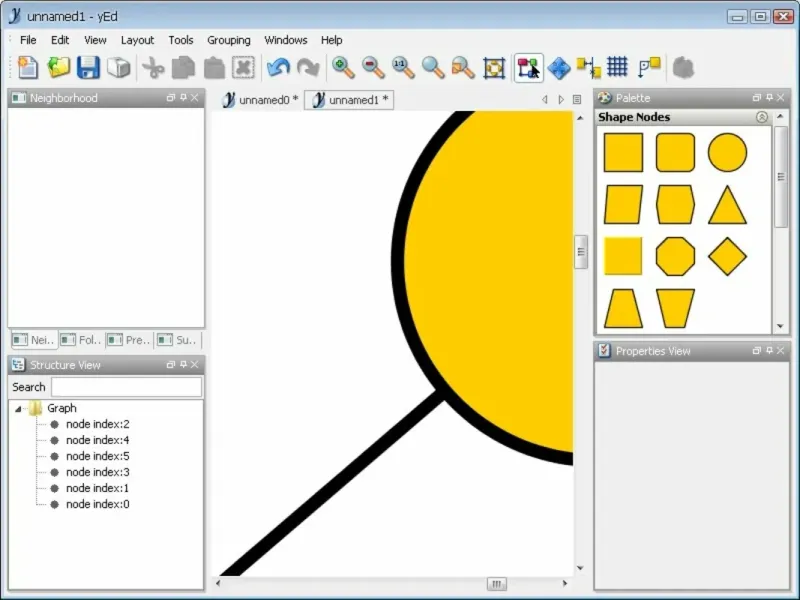Switch to the Successors bottom tab

tap(178, 340)
